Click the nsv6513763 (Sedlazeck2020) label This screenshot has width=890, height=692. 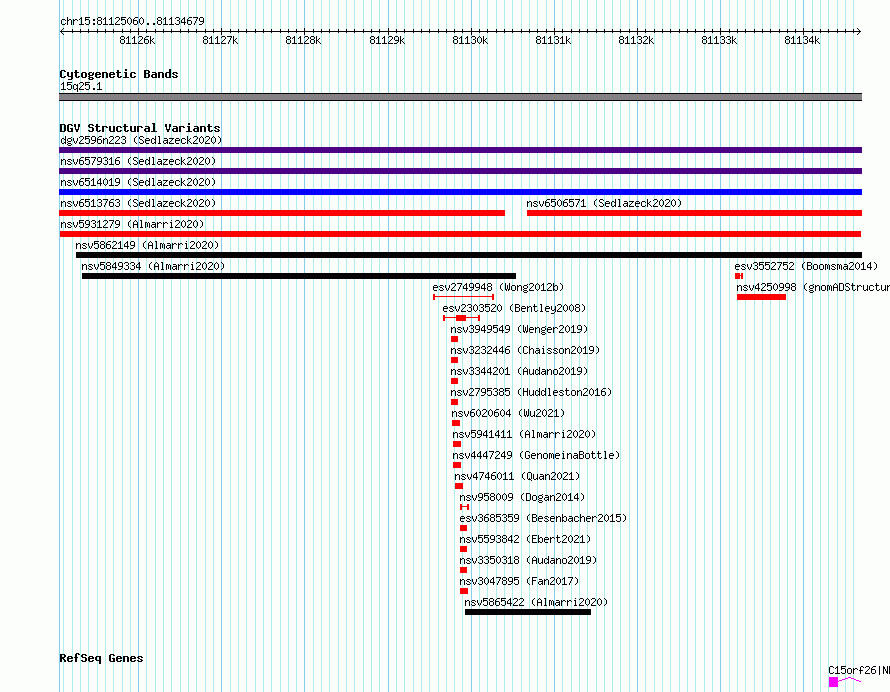pos(138,203)
